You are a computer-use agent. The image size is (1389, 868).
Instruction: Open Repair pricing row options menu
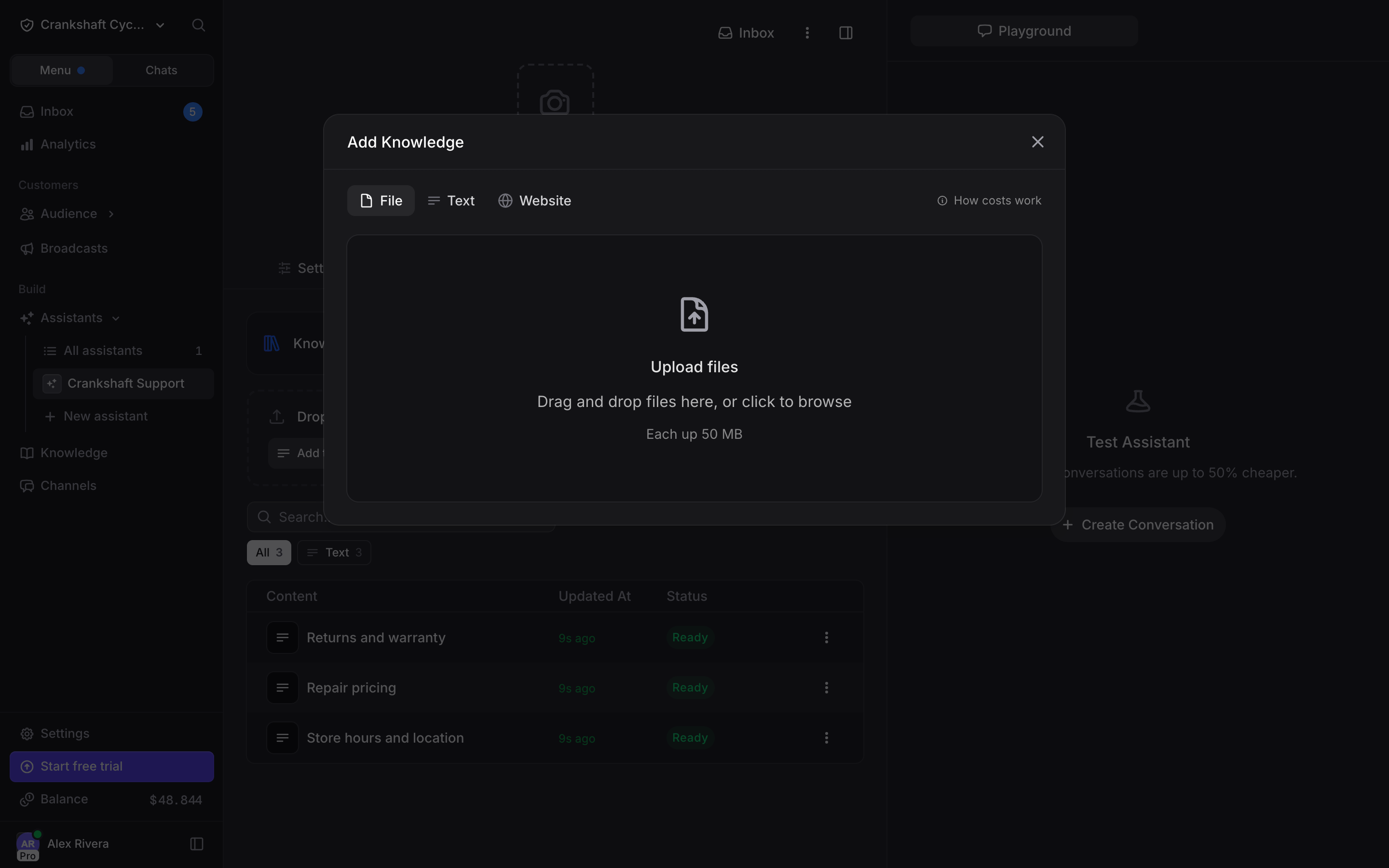pyautogui.click(x=827, y=688)
